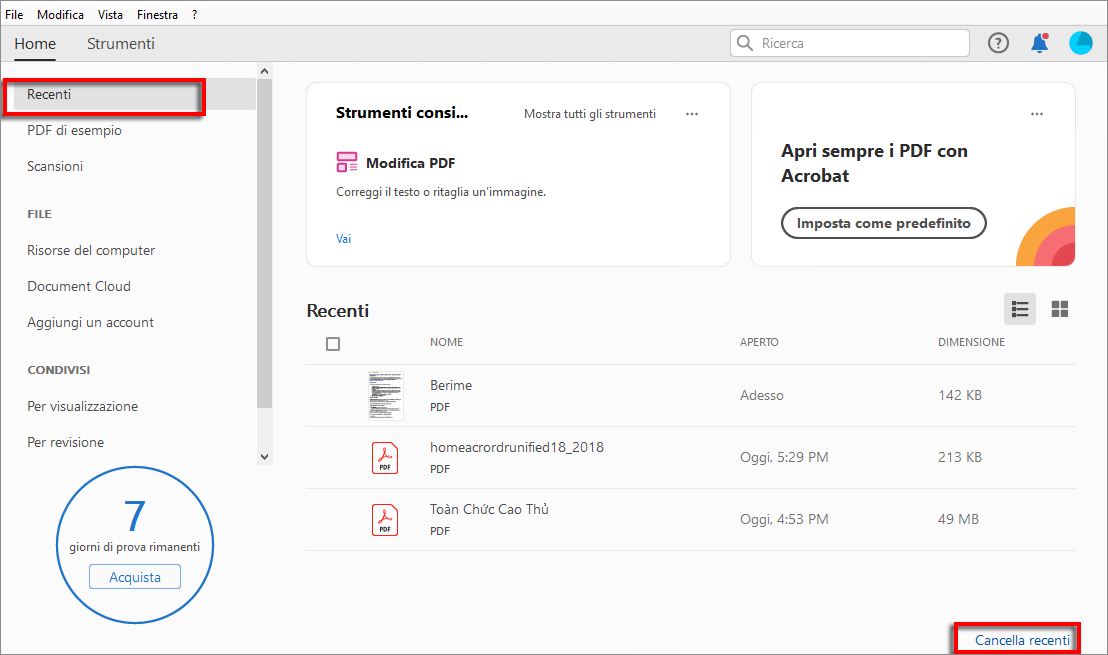
Task: Click the Modifica PDF tool icon
Action: pyautogui.click(x=347, y=163)
